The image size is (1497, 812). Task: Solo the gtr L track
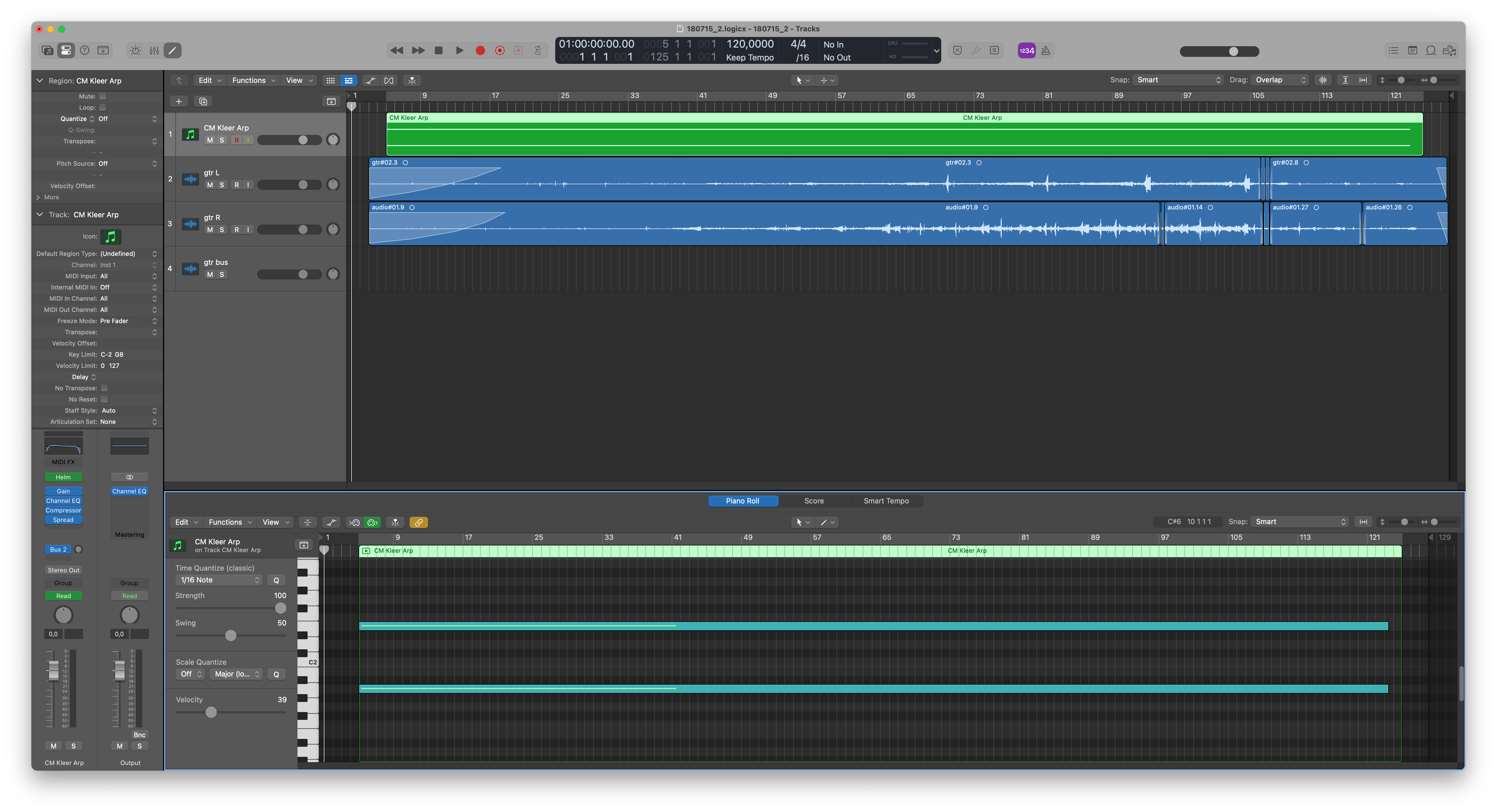[x=221, y=185]
